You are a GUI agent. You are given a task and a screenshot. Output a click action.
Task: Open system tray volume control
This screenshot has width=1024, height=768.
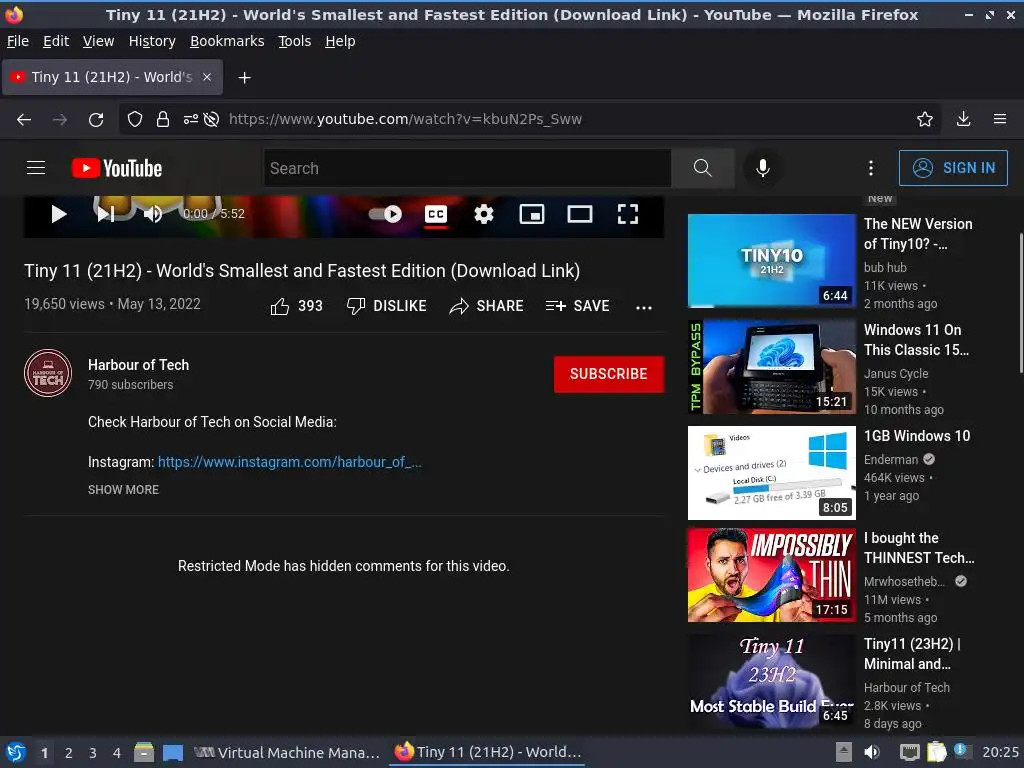[x=871, y=752]
